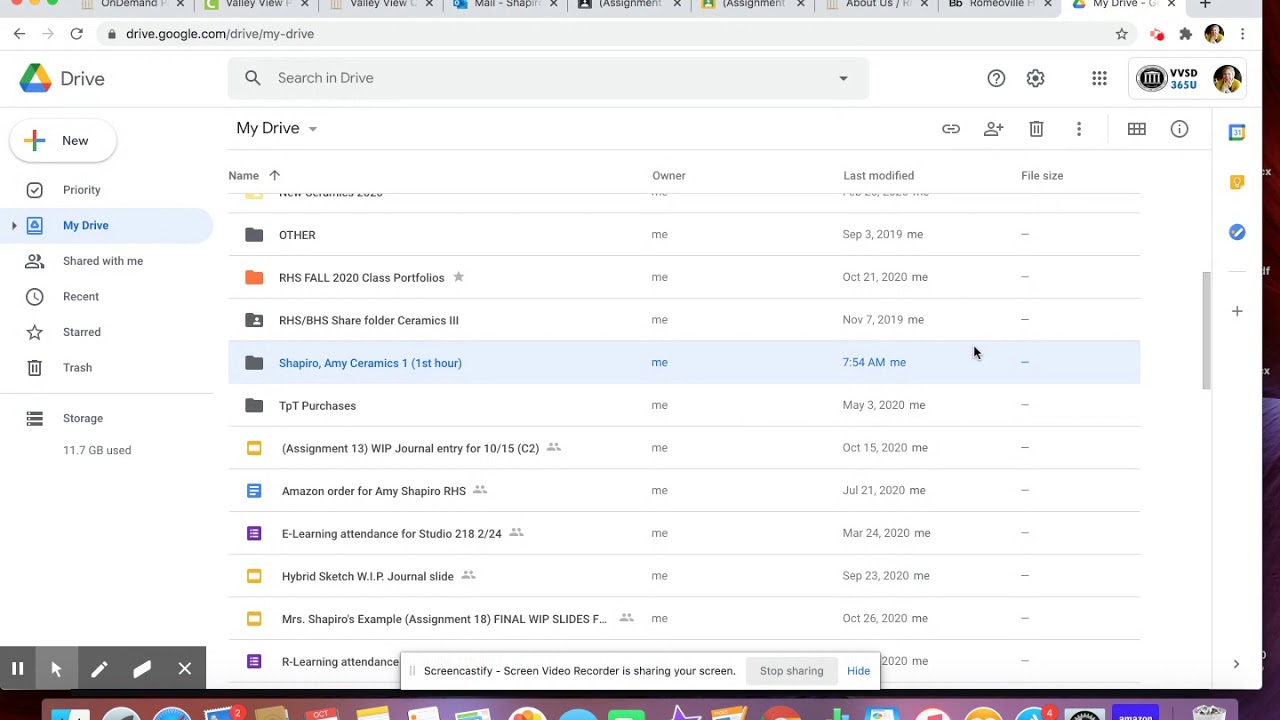Screen dimensions: 1280x720
Task: Open Google Calendar side panel icon
Action: [1237, 132]
